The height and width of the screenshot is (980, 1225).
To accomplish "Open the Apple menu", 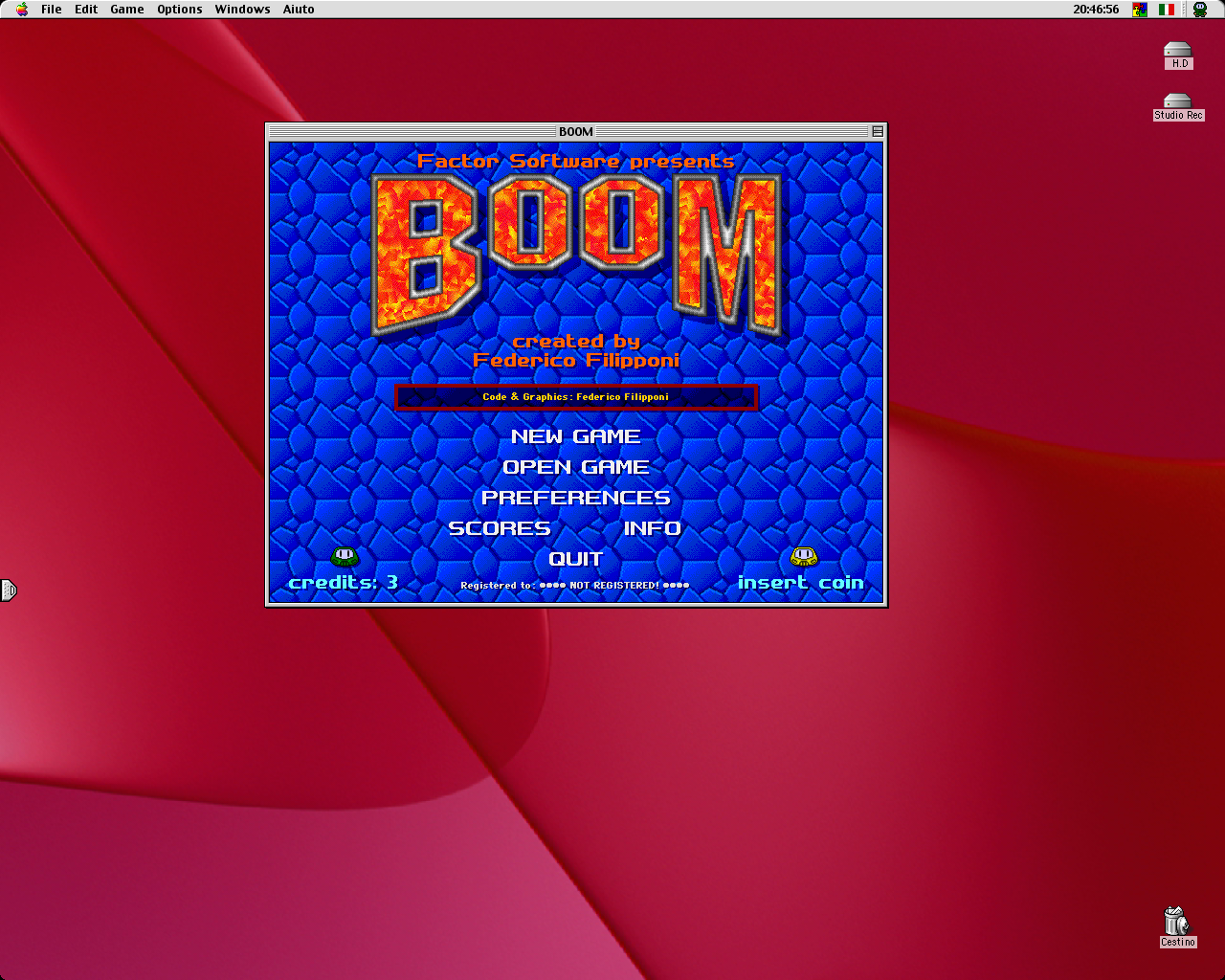I will pyautogui.click(x=22, y=9).
